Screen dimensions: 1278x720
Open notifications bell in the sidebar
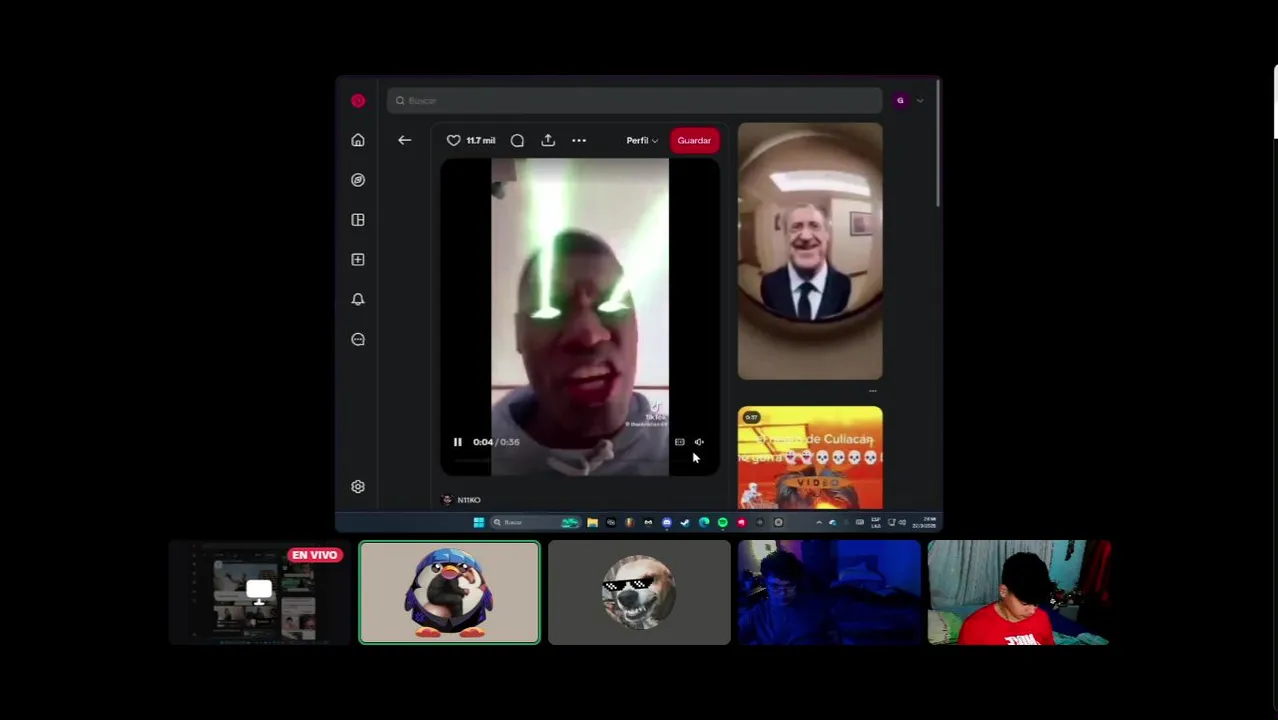pyautogui.click(x=358, y=299)
